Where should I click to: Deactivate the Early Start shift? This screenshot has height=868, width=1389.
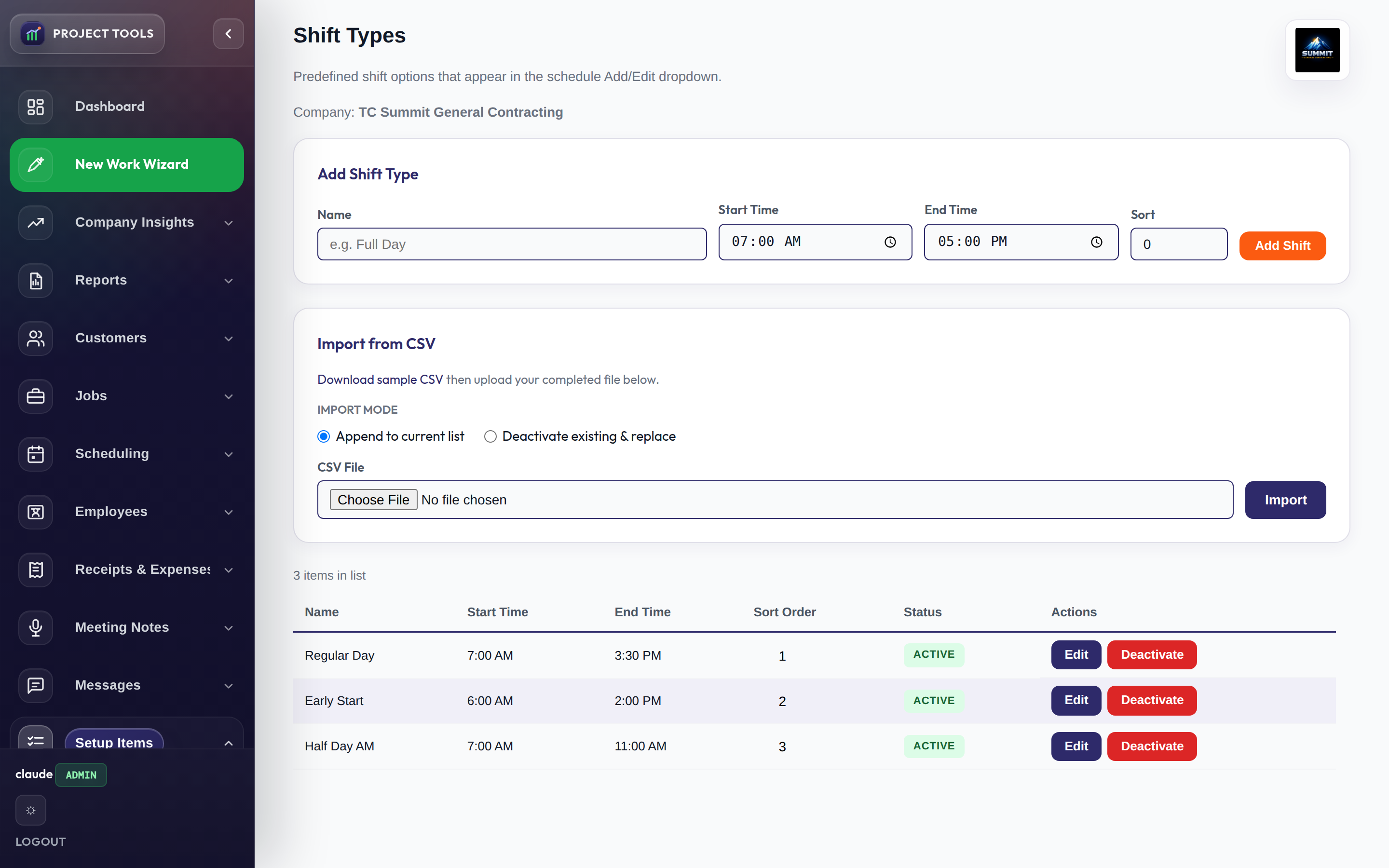pos(1151,700)
